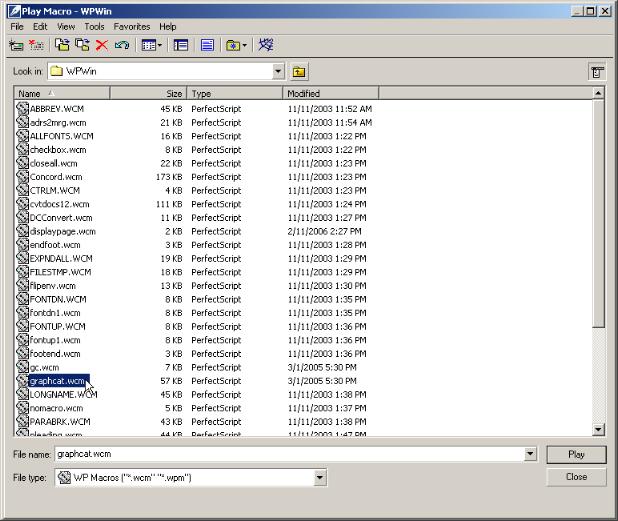Click the icon beside FONTUP.WCM
This screenshot has height=521, width=618.
[x=22, y=326]
